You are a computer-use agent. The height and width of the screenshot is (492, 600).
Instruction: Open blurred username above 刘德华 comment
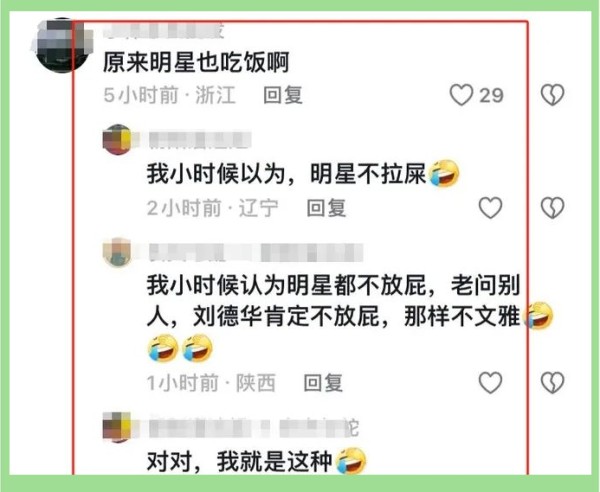tap(255, 253)
